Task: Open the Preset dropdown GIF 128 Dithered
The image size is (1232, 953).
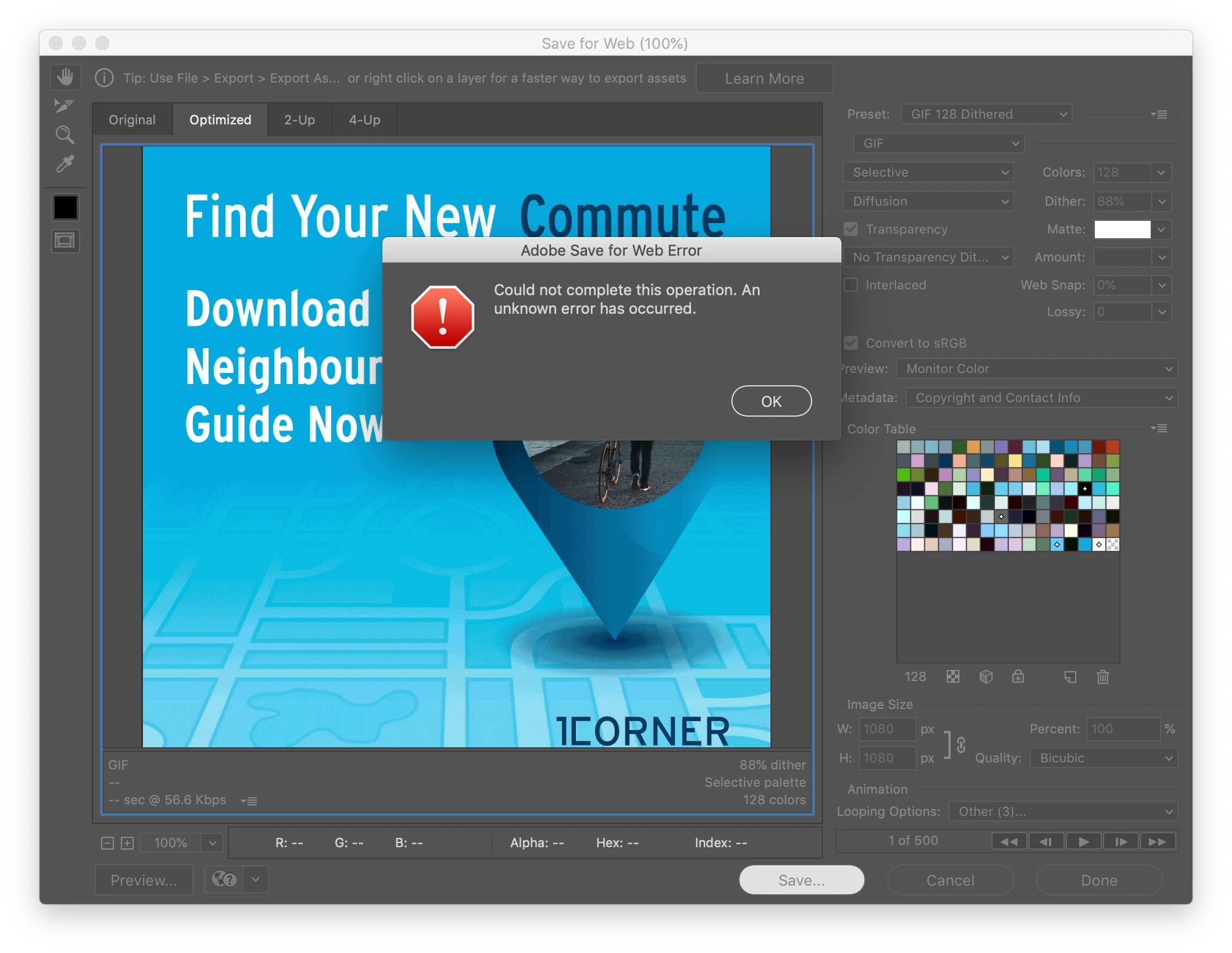Action: 986,114
